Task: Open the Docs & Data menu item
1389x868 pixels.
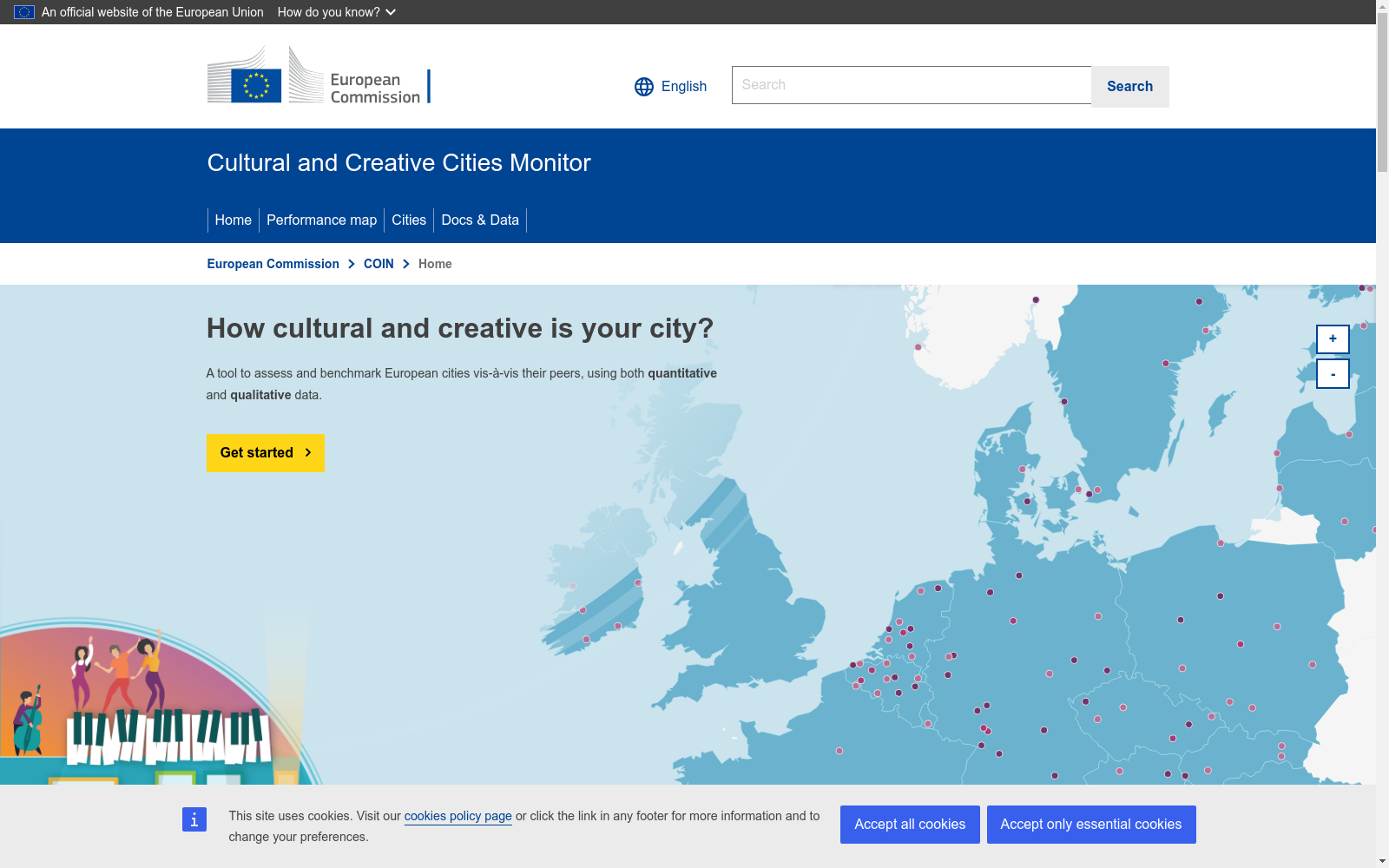Action: 480,220
